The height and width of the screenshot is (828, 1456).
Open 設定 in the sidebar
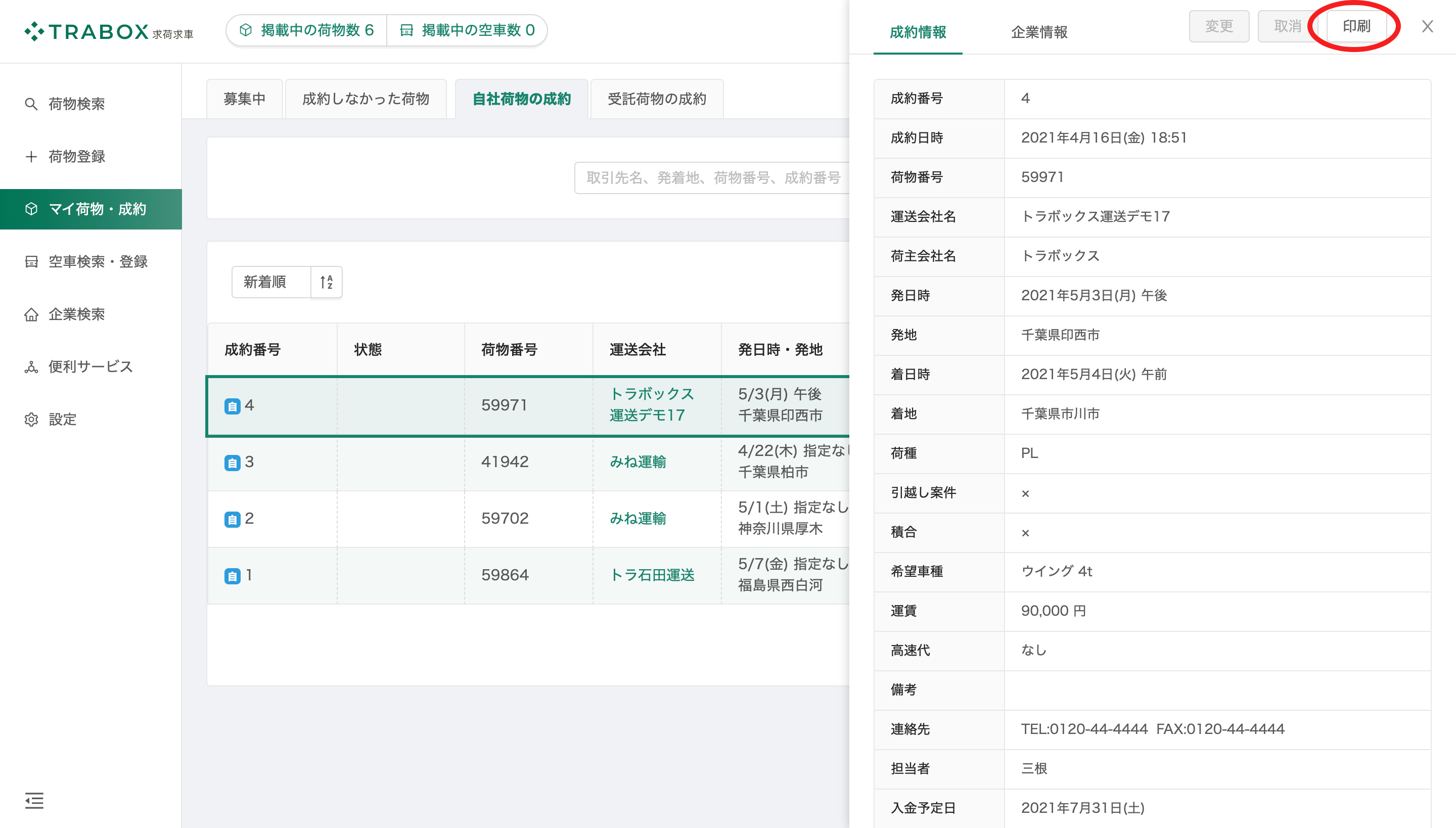pyautogui.click(x=91, y=419)
